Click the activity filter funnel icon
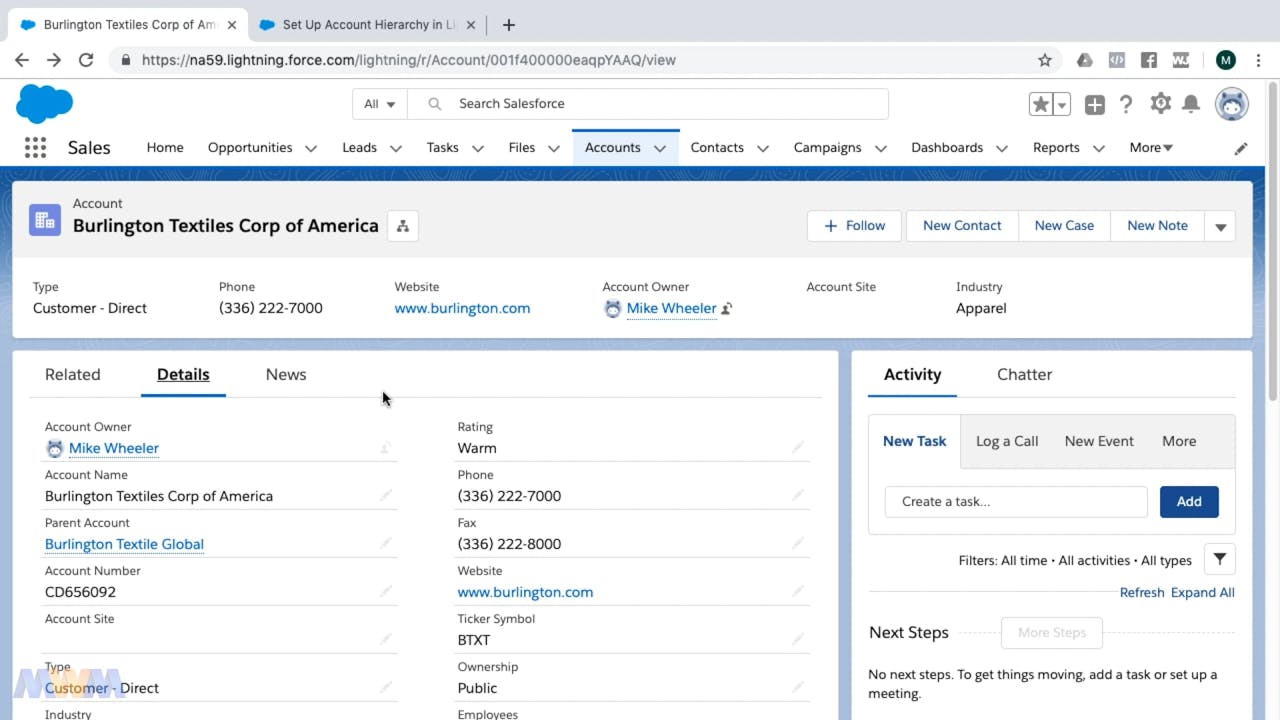 (x=1220, y=560)
